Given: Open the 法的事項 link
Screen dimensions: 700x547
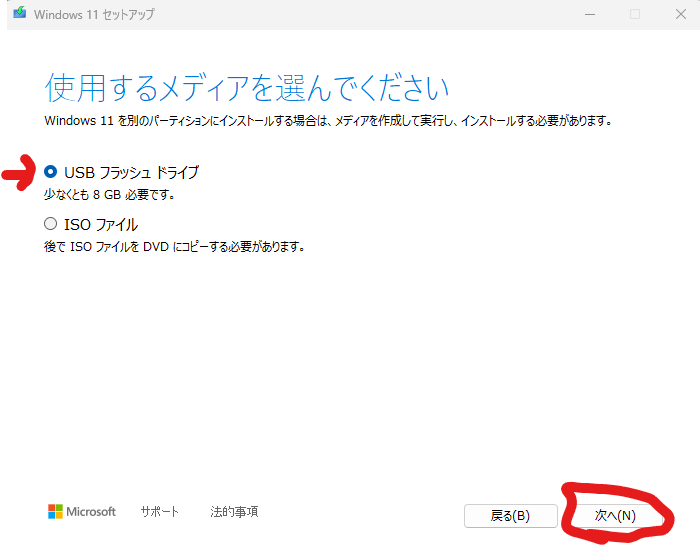Looking at the screenshot, I should coord(234,511).
